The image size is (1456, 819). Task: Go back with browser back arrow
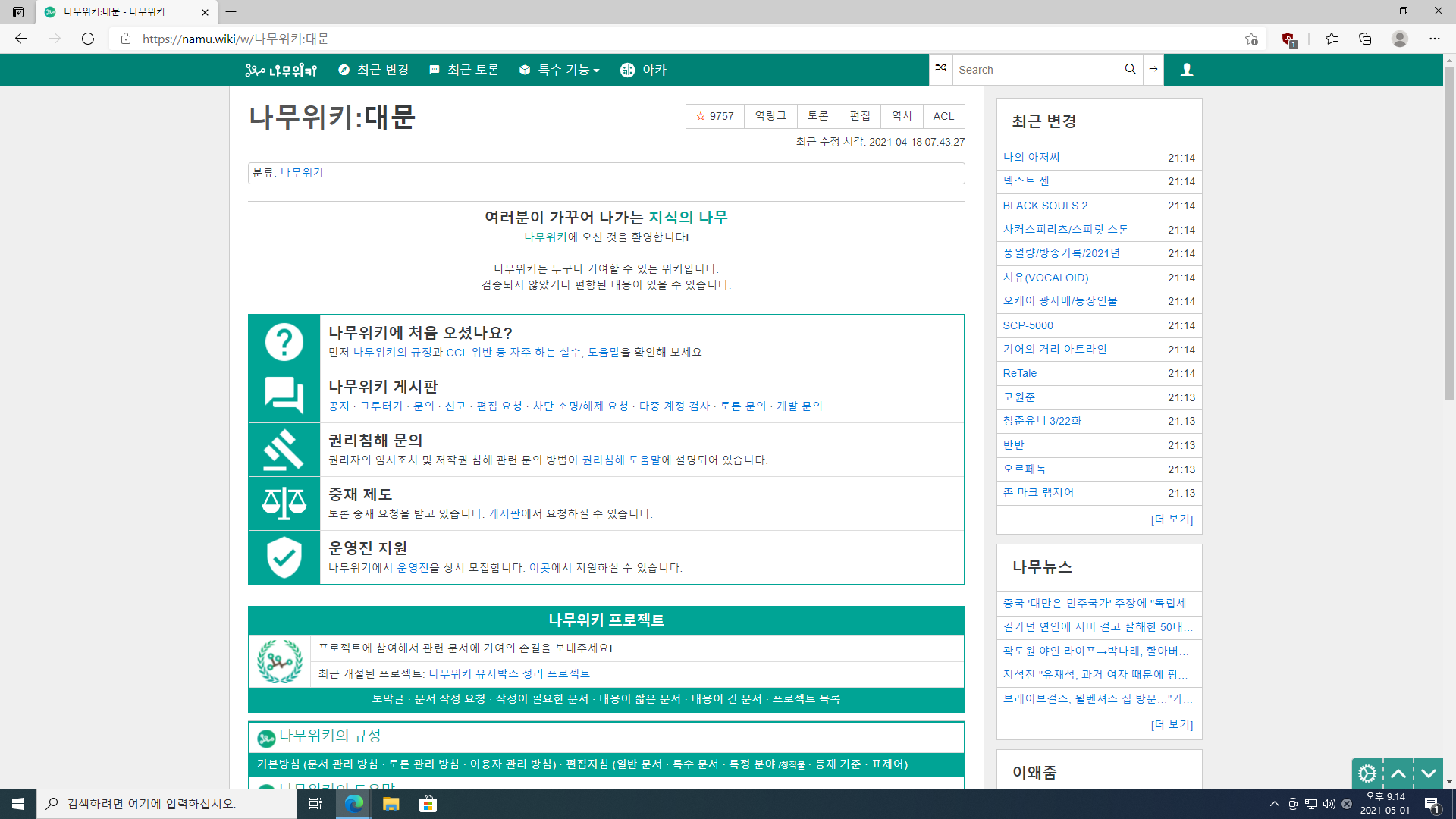point(21,39)
